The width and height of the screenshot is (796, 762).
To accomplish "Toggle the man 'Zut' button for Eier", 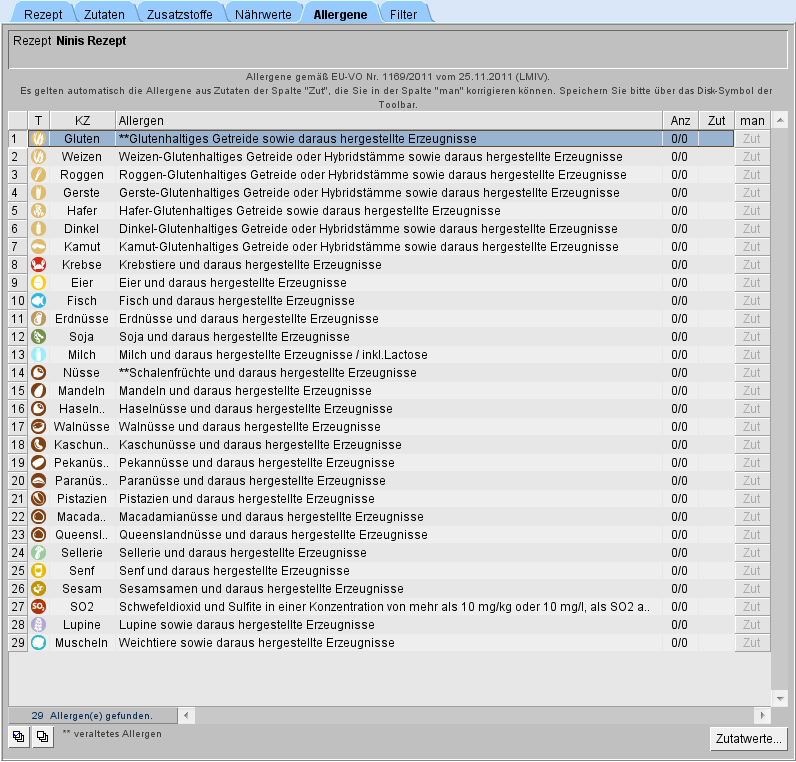I will coord(752,283).
